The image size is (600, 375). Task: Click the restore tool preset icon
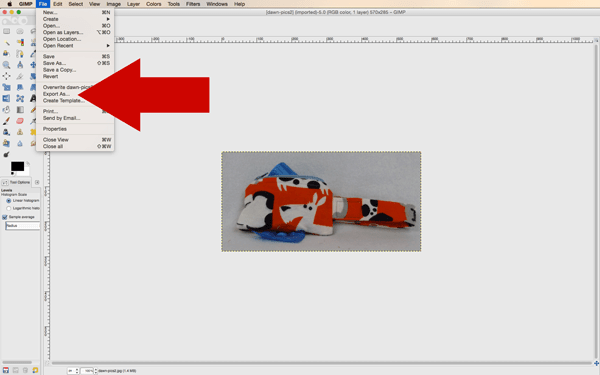[x=16, y=370]
